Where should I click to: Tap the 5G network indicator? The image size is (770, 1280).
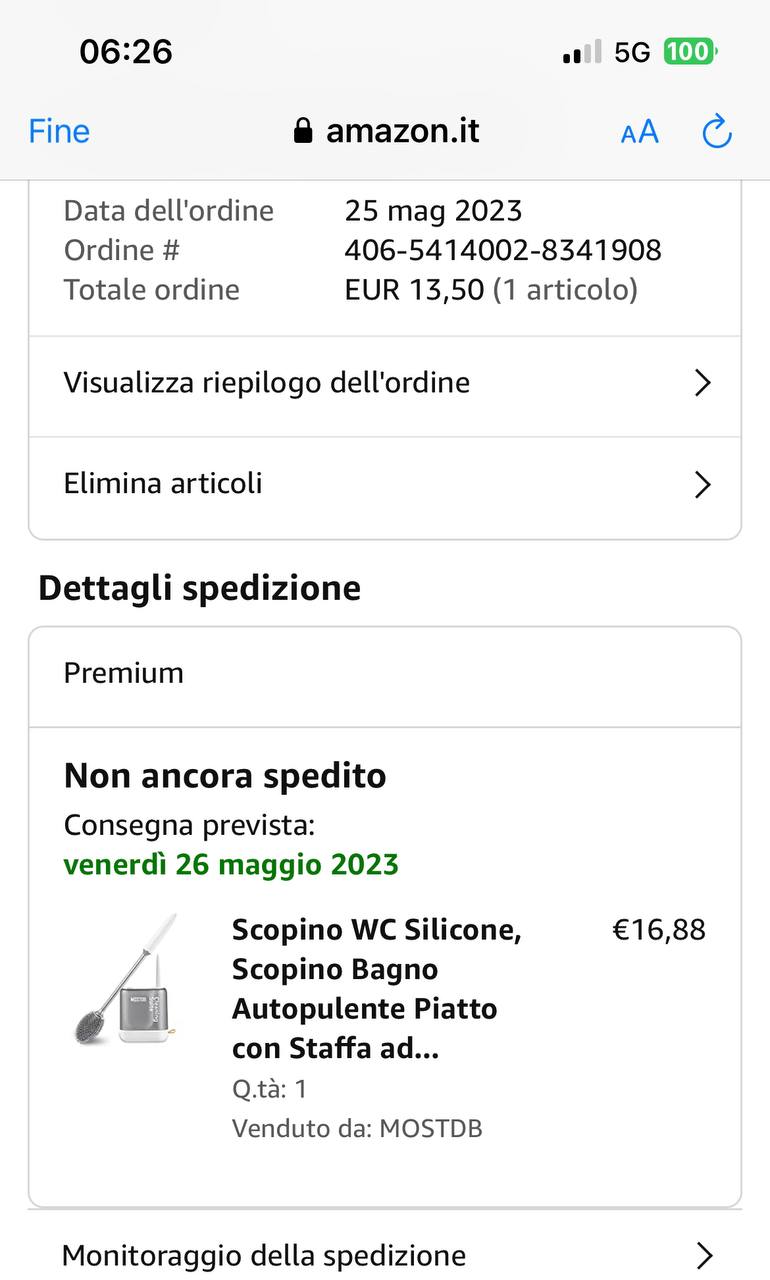click(632, 52)
